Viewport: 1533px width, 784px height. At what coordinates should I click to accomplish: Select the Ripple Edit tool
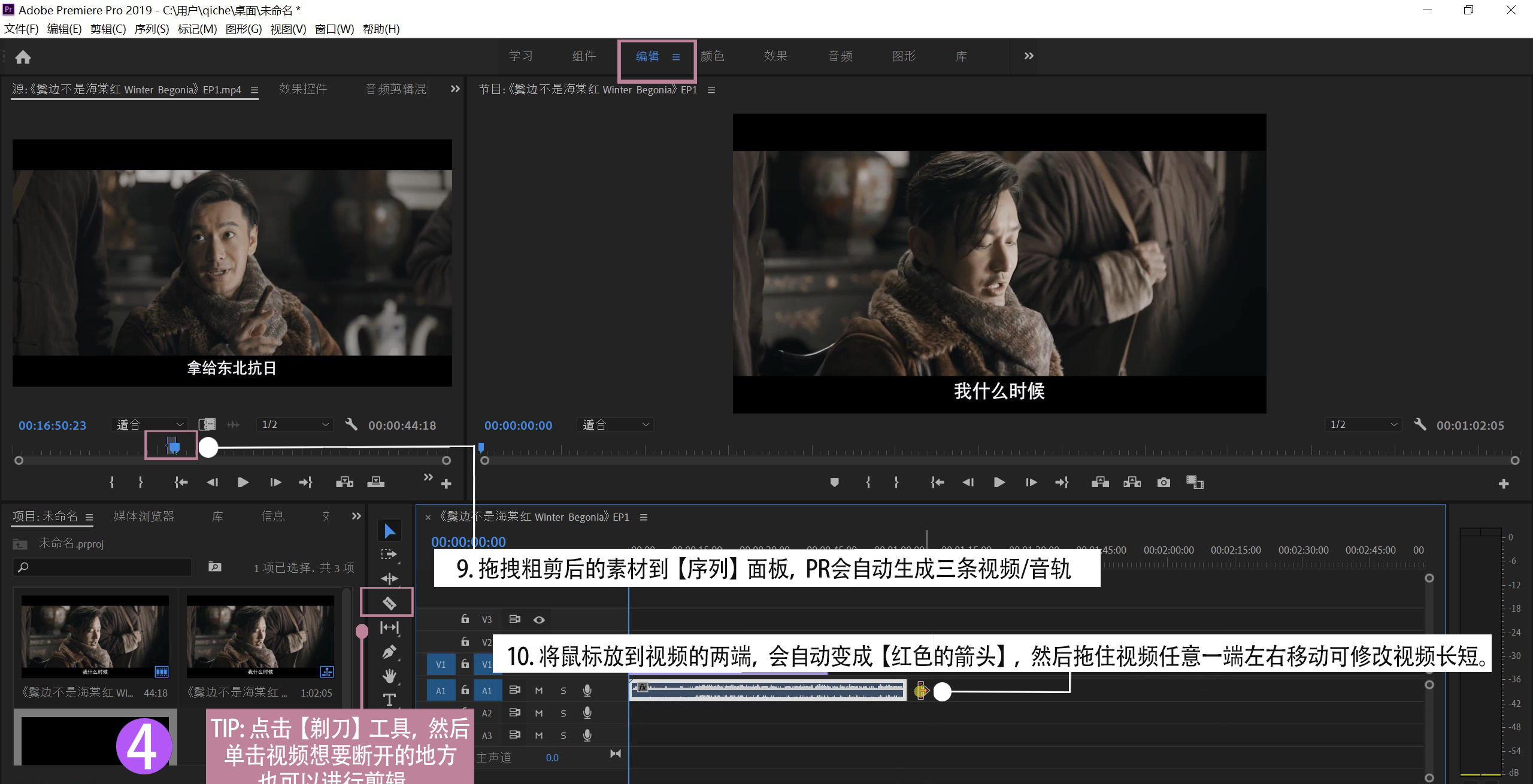click(x=389, y=578)
